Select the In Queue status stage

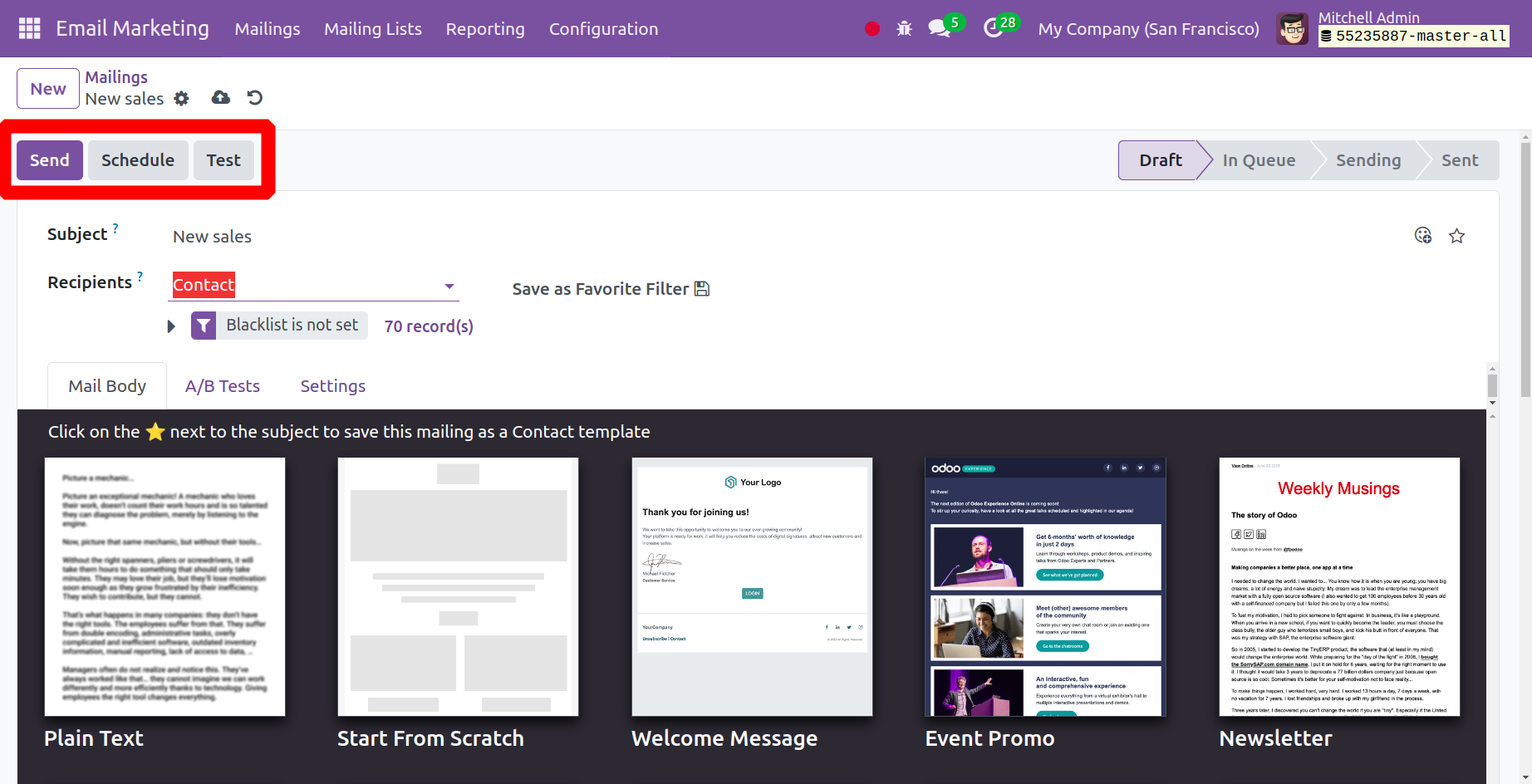[x=1258, y=160]
